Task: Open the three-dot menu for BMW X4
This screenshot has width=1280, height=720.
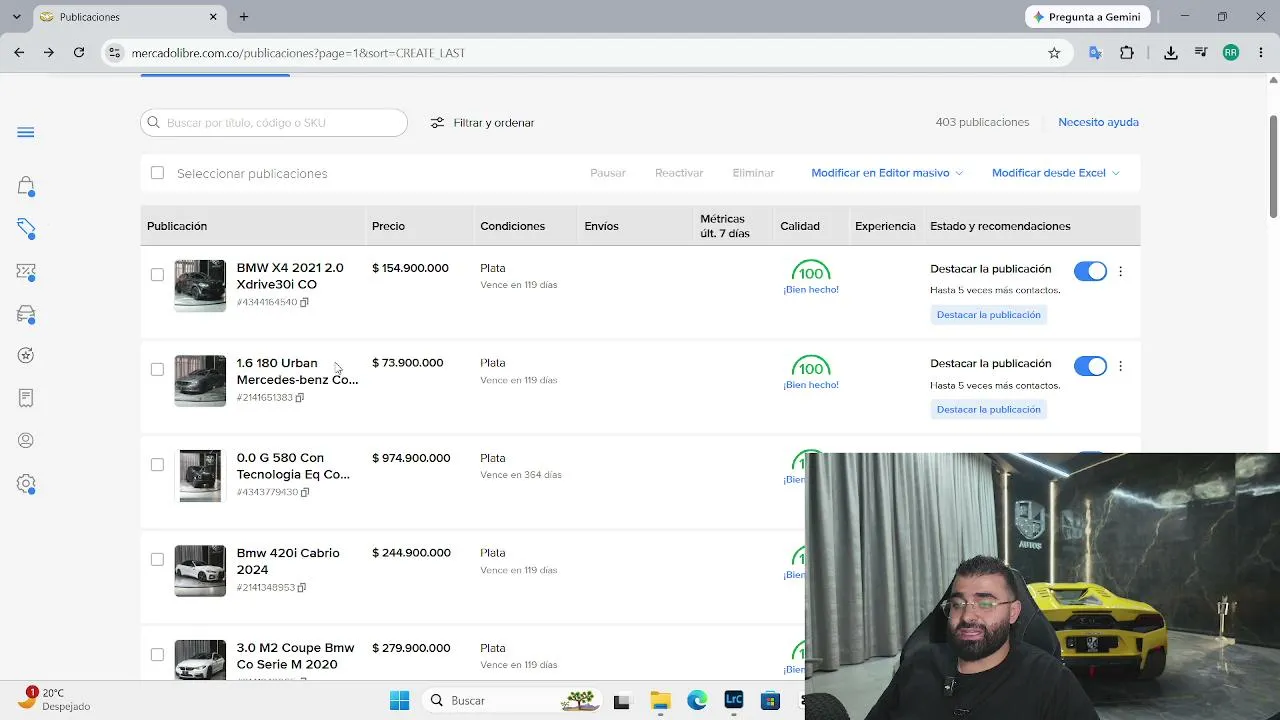Action: click(1120, 271)
